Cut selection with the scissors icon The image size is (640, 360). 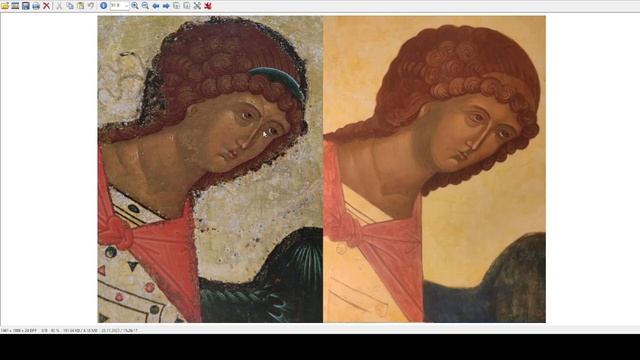tap(59, 6)
